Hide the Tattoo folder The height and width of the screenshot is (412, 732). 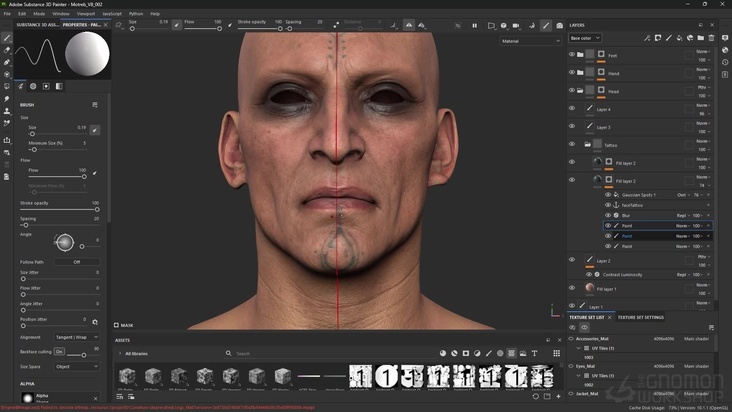pos(572,144)
